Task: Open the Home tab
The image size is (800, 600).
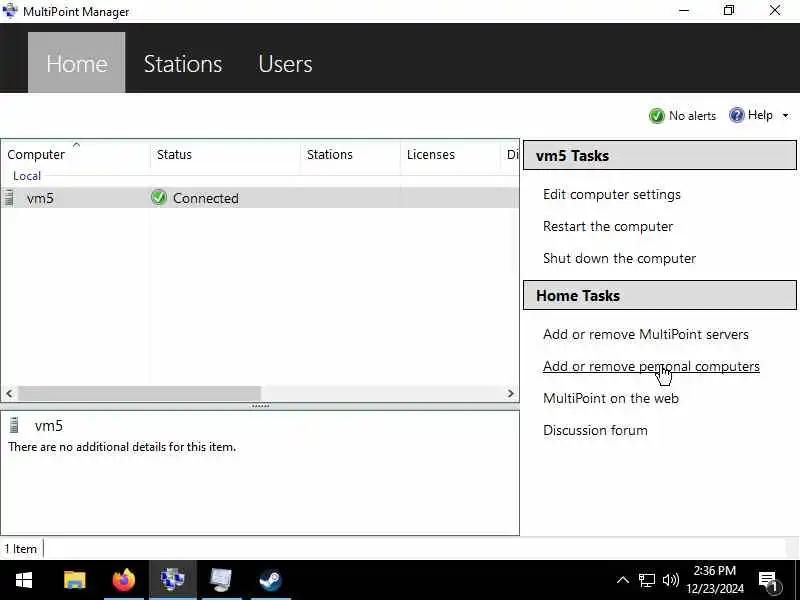Action: point(77,63)
